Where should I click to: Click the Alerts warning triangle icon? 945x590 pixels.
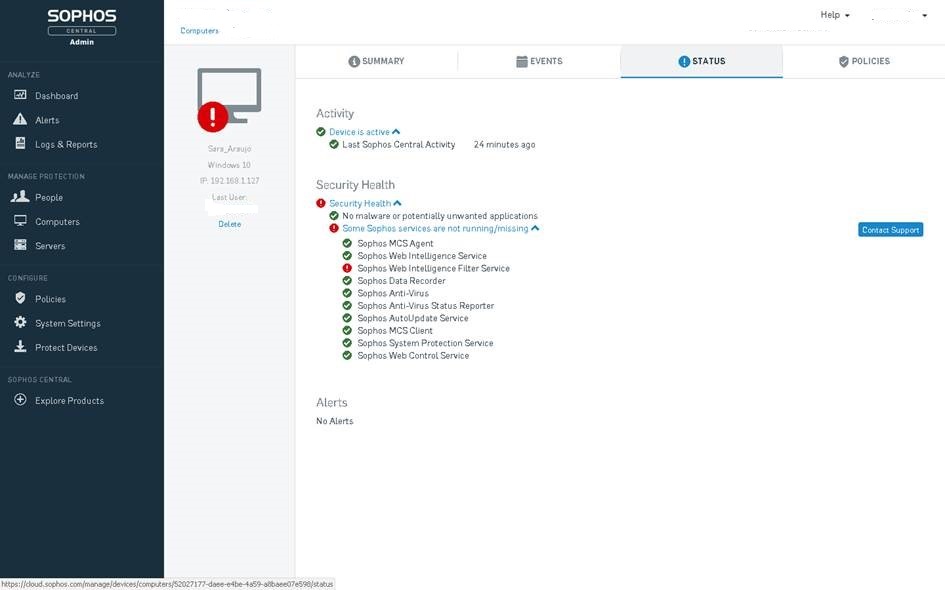pos(20,119)
